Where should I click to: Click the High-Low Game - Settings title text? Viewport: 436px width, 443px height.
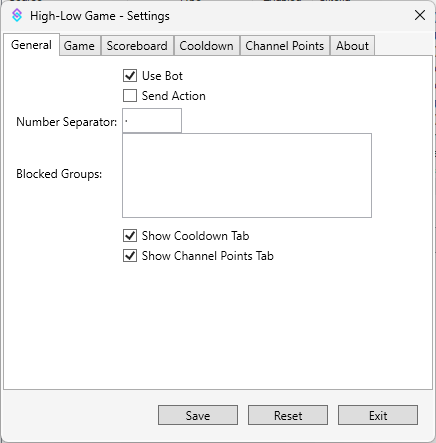click(x=100, y=16)
